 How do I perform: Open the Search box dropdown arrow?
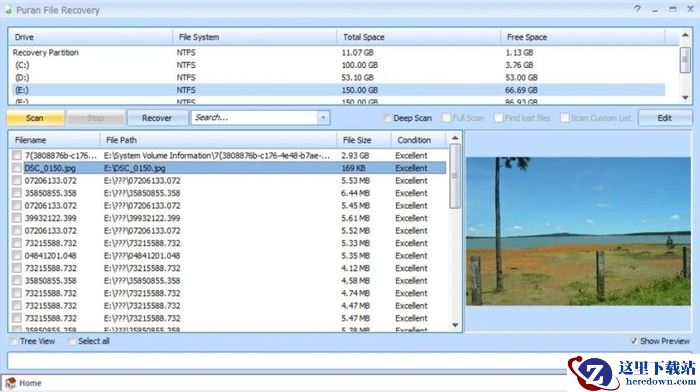323,118
